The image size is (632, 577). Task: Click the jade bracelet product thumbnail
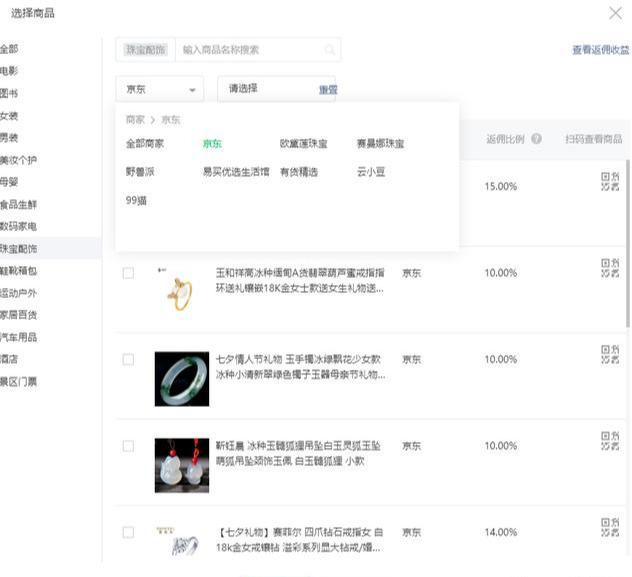coord(181,379)
